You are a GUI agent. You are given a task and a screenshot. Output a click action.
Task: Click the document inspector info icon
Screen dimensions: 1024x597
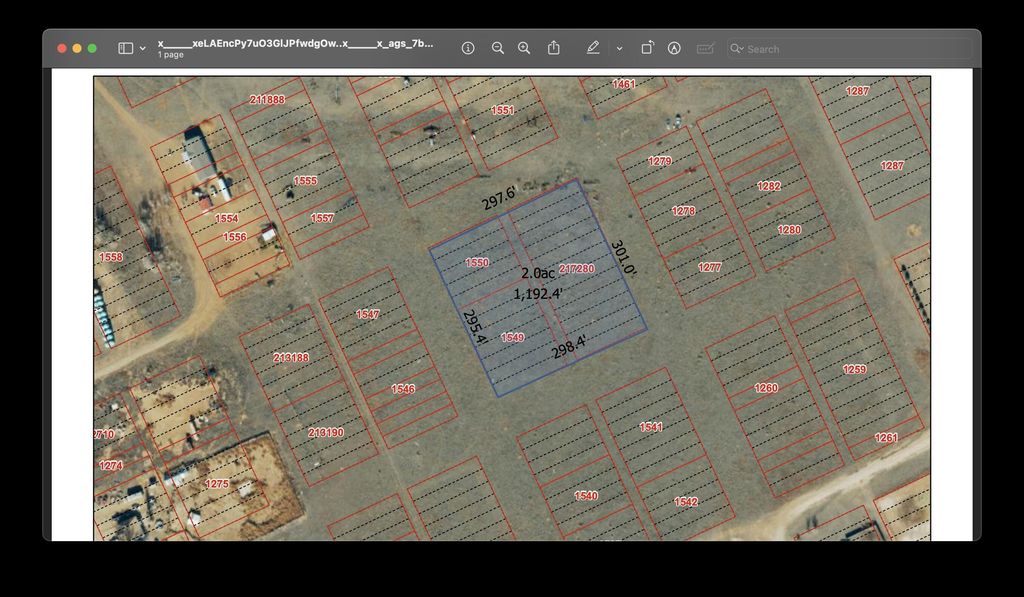click(x=467, y=48)
